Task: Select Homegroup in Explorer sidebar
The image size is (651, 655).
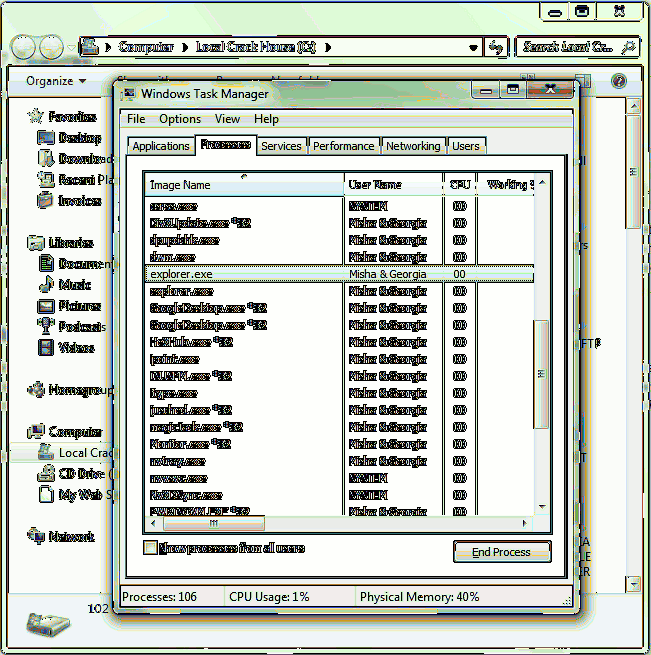Action: click(70, 390)
